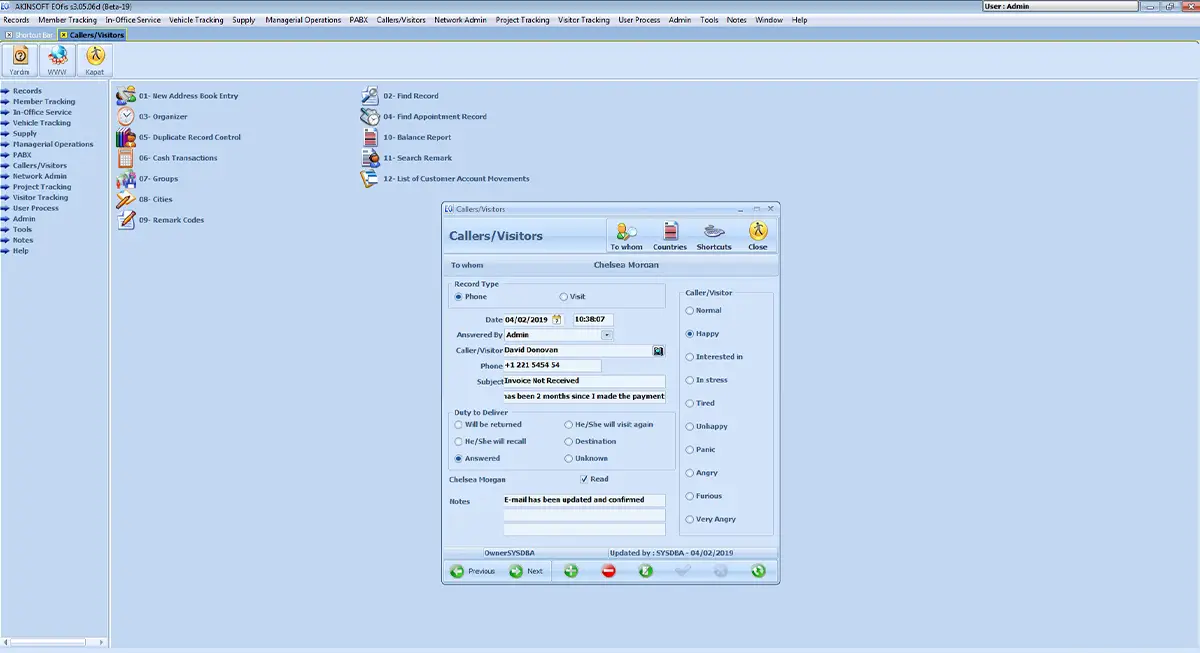Open the WWW globe toolbar icon
Viewport: 1200px width, 653px height.
57,60
